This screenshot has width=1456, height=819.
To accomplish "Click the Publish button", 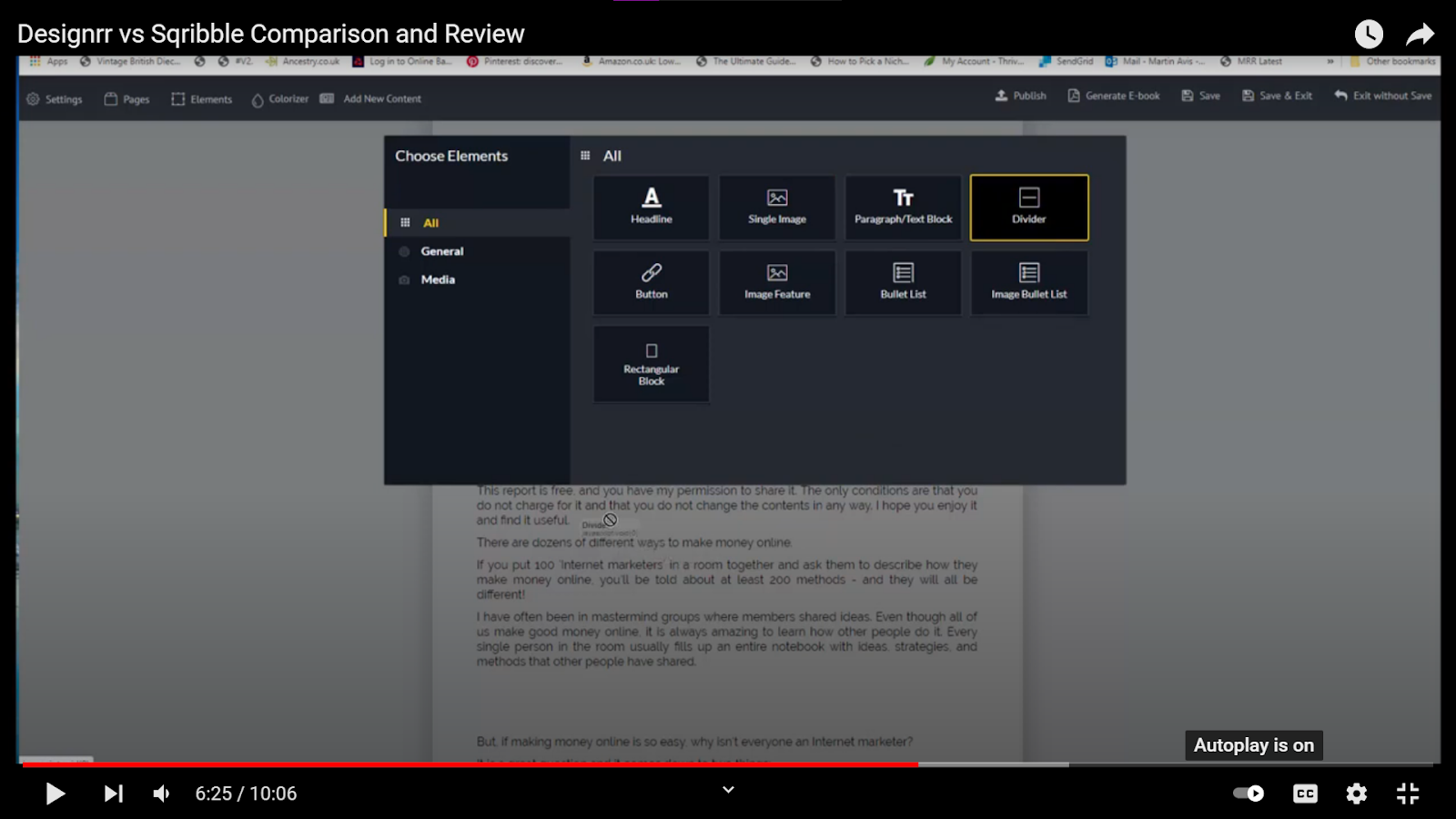I will [1021, 96].
